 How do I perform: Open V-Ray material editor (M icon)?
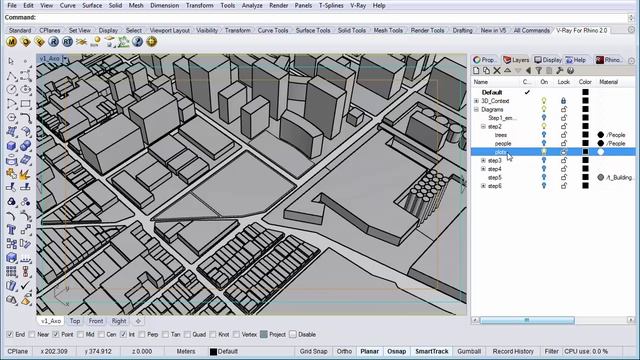coord(11,42)
